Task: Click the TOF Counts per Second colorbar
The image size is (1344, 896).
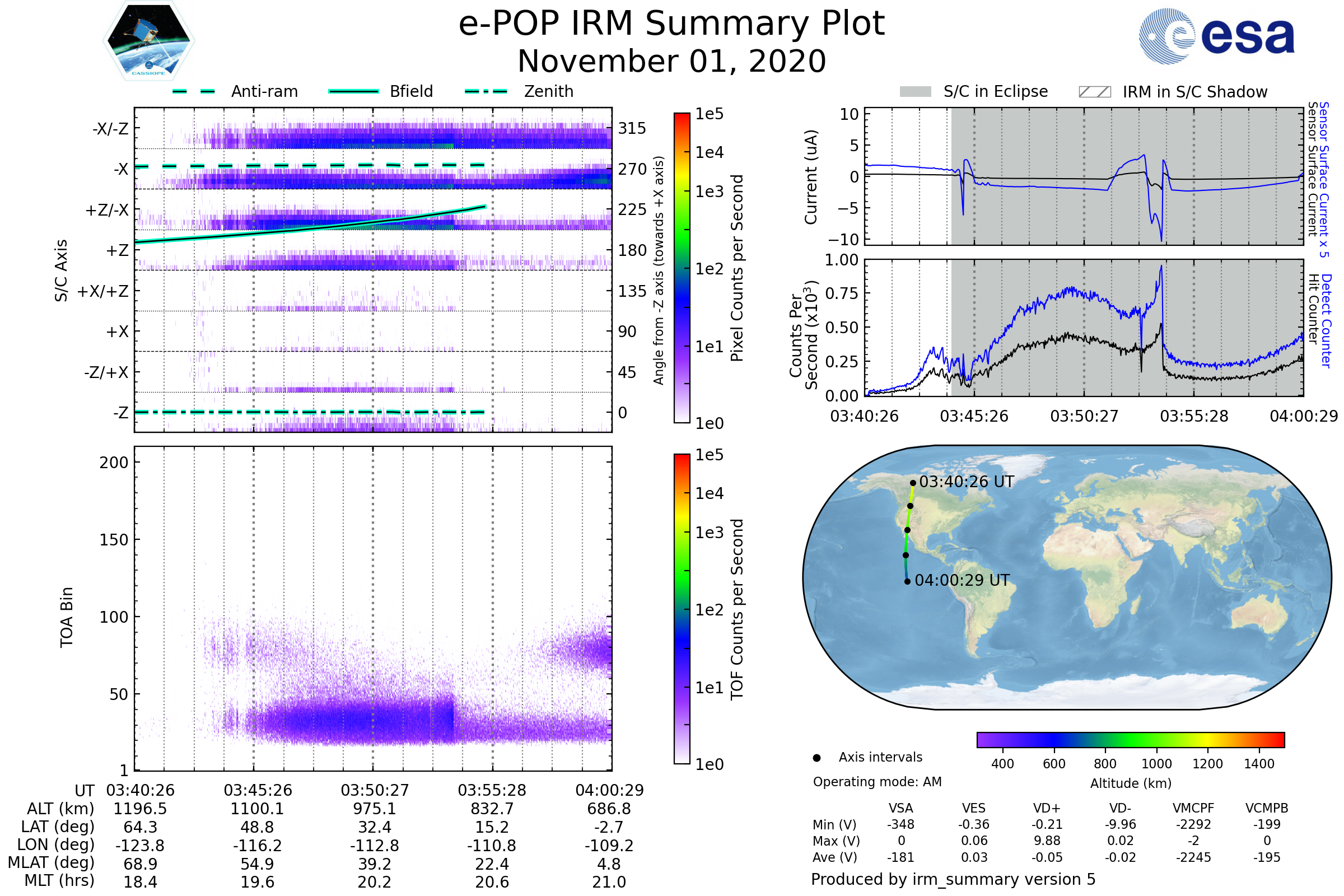Action: pos(682,609)
